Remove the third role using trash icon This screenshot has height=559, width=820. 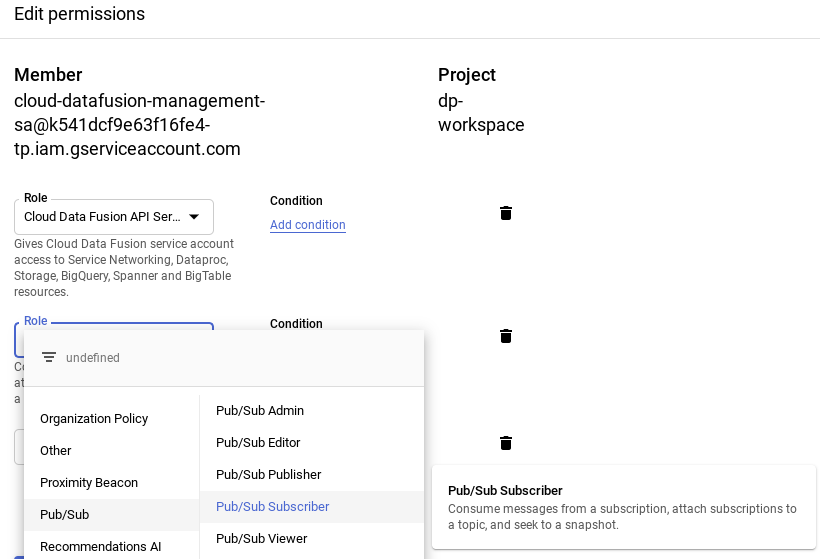(506, 443)
